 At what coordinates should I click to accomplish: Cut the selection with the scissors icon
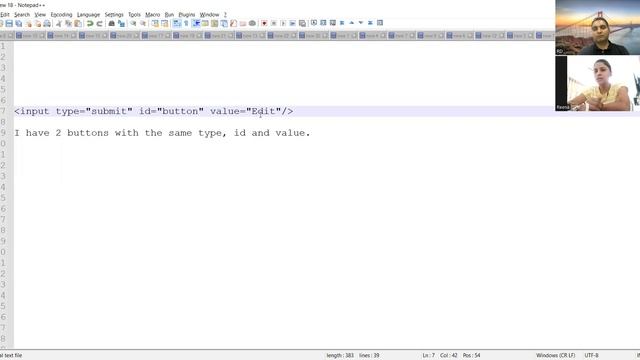[x=58, y=23]
